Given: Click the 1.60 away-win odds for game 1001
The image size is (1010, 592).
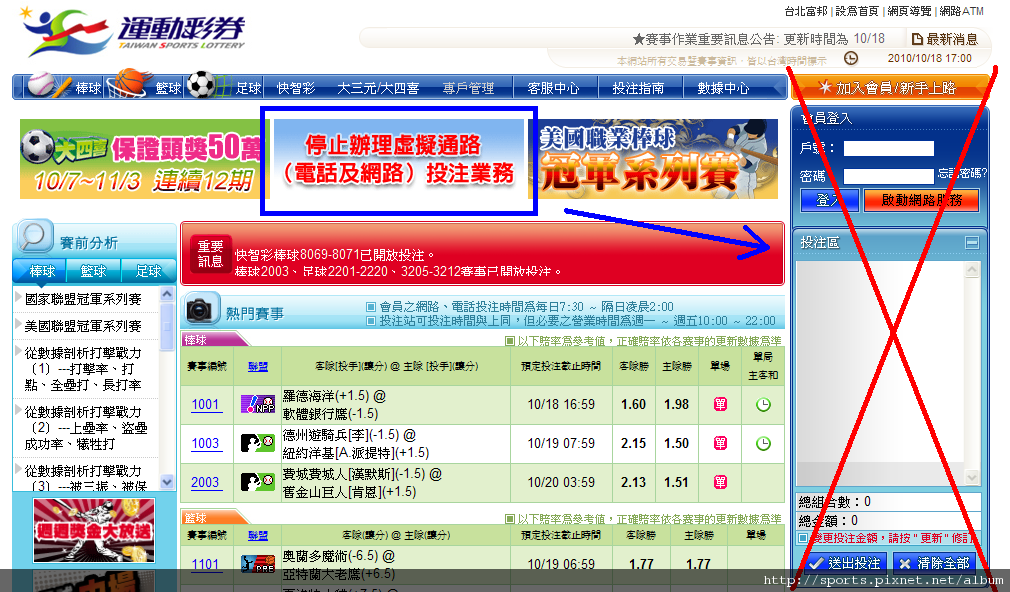Looking at the screenshot, I should (633, 405).
